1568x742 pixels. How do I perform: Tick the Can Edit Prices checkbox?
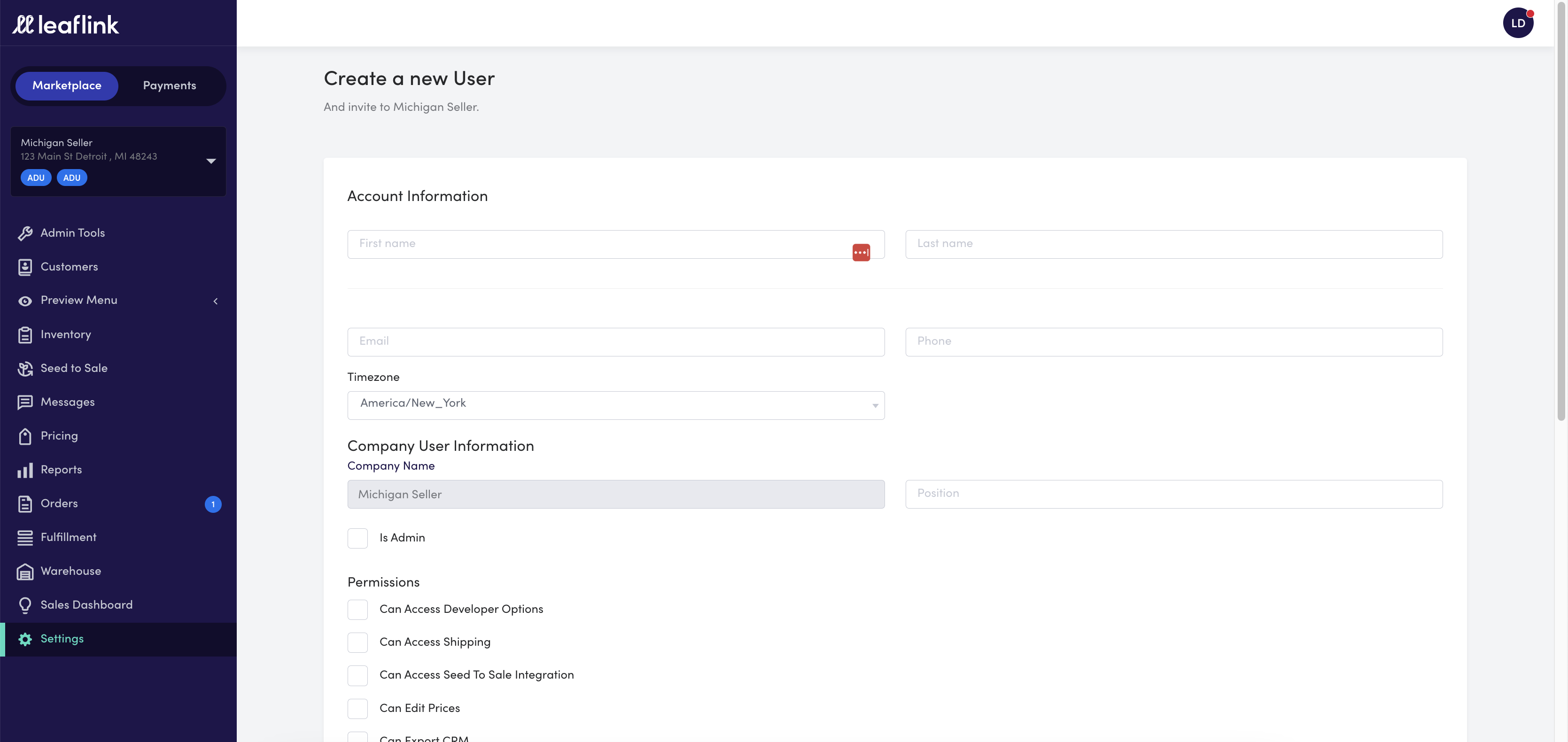(358, 709)
